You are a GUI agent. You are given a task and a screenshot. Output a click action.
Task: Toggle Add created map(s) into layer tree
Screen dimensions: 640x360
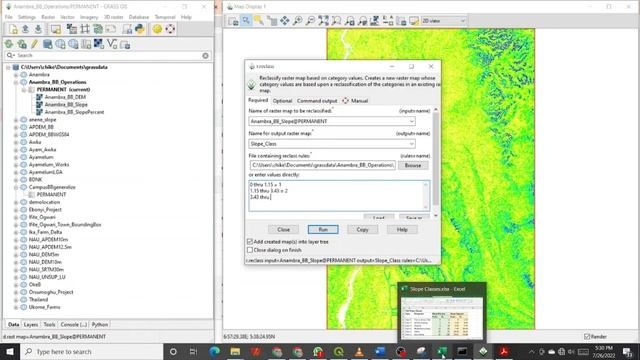pyautogui.click(x=250, y=242)
